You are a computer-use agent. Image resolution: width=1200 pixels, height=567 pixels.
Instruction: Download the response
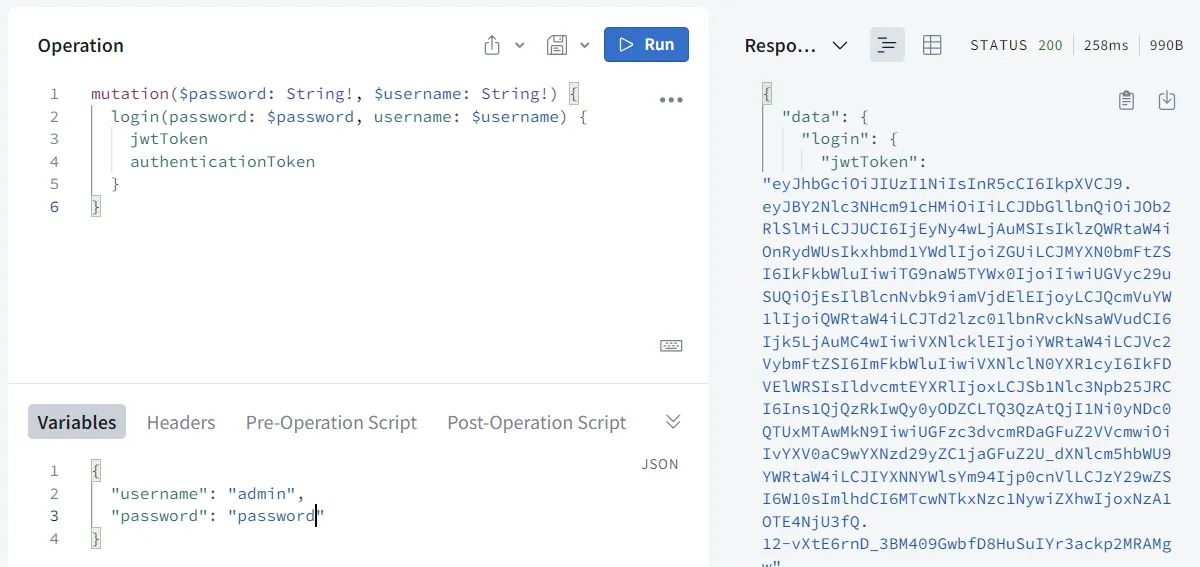(1166, 100)
